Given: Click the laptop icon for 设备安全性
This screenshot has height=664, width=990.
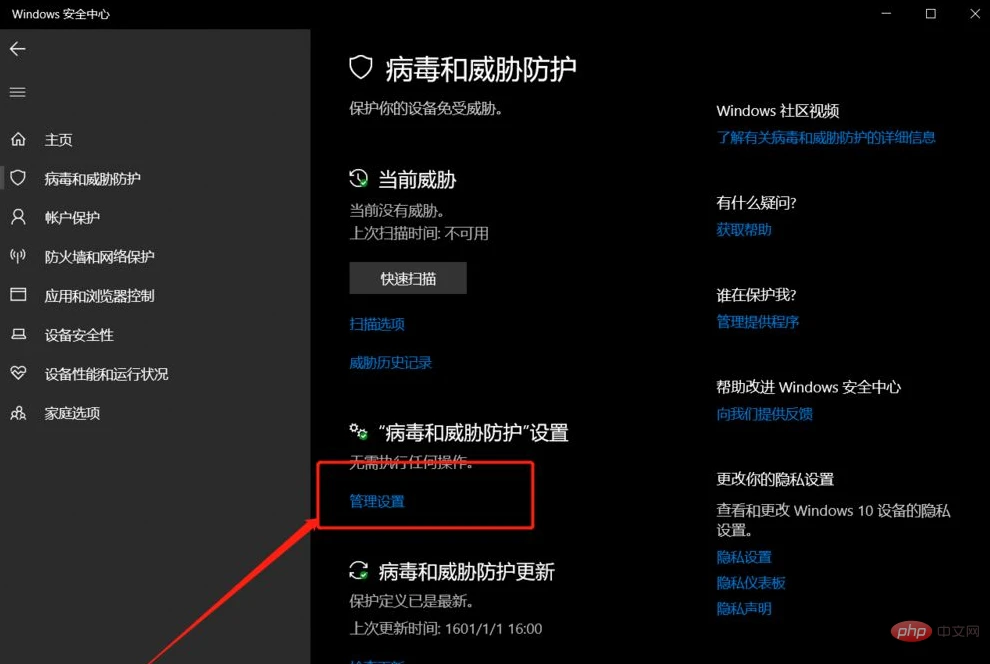Looking at the screenshot, I should (18, 335).
